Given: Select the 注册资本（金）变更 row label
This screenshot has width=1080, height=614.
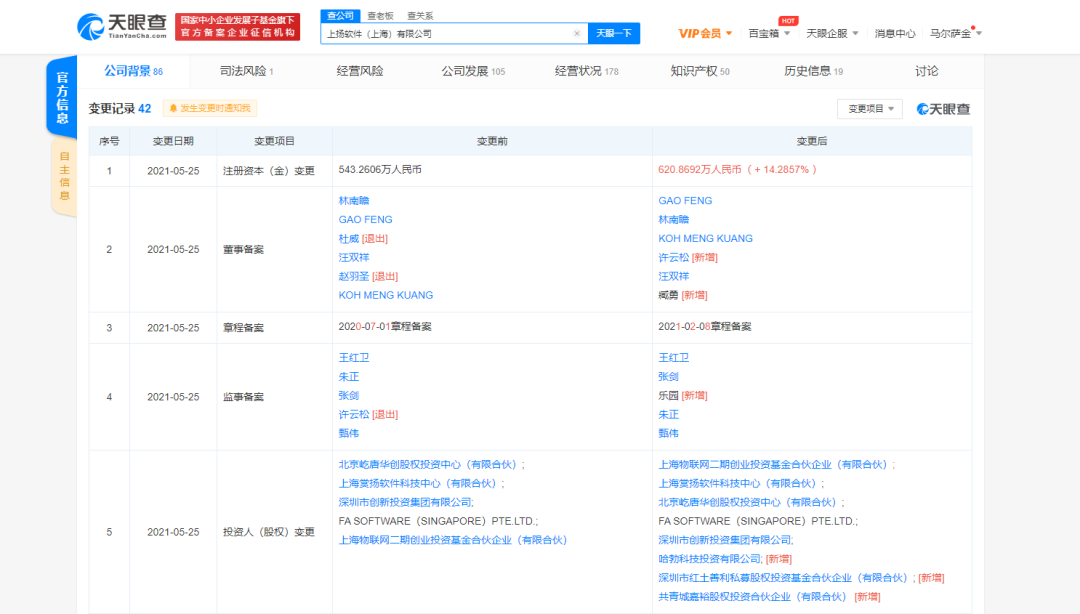Looking at the screenshot, I should point(269,171).
